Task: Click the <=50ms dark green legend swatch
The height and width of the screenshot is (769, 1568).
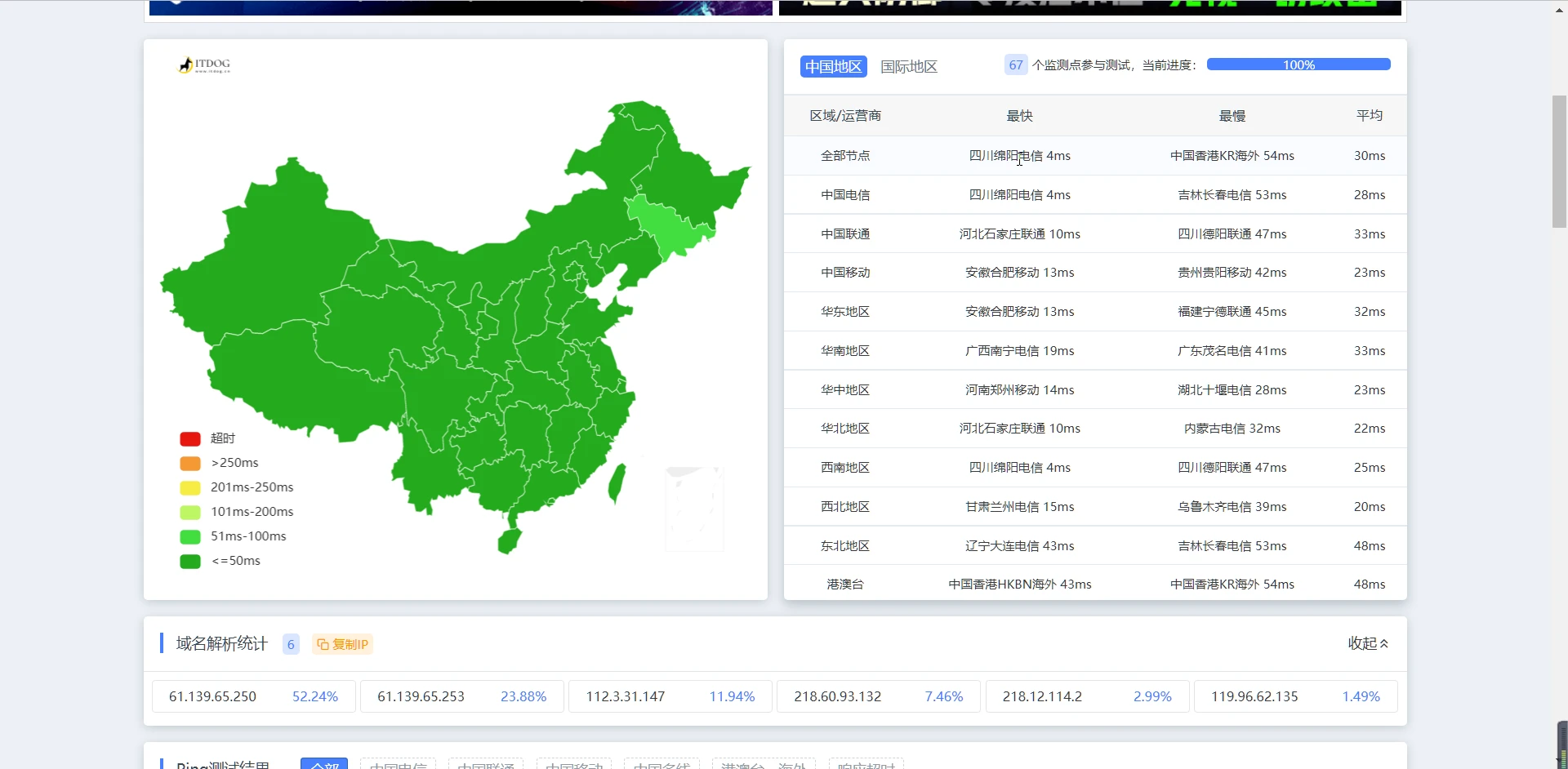Action: 190,561
